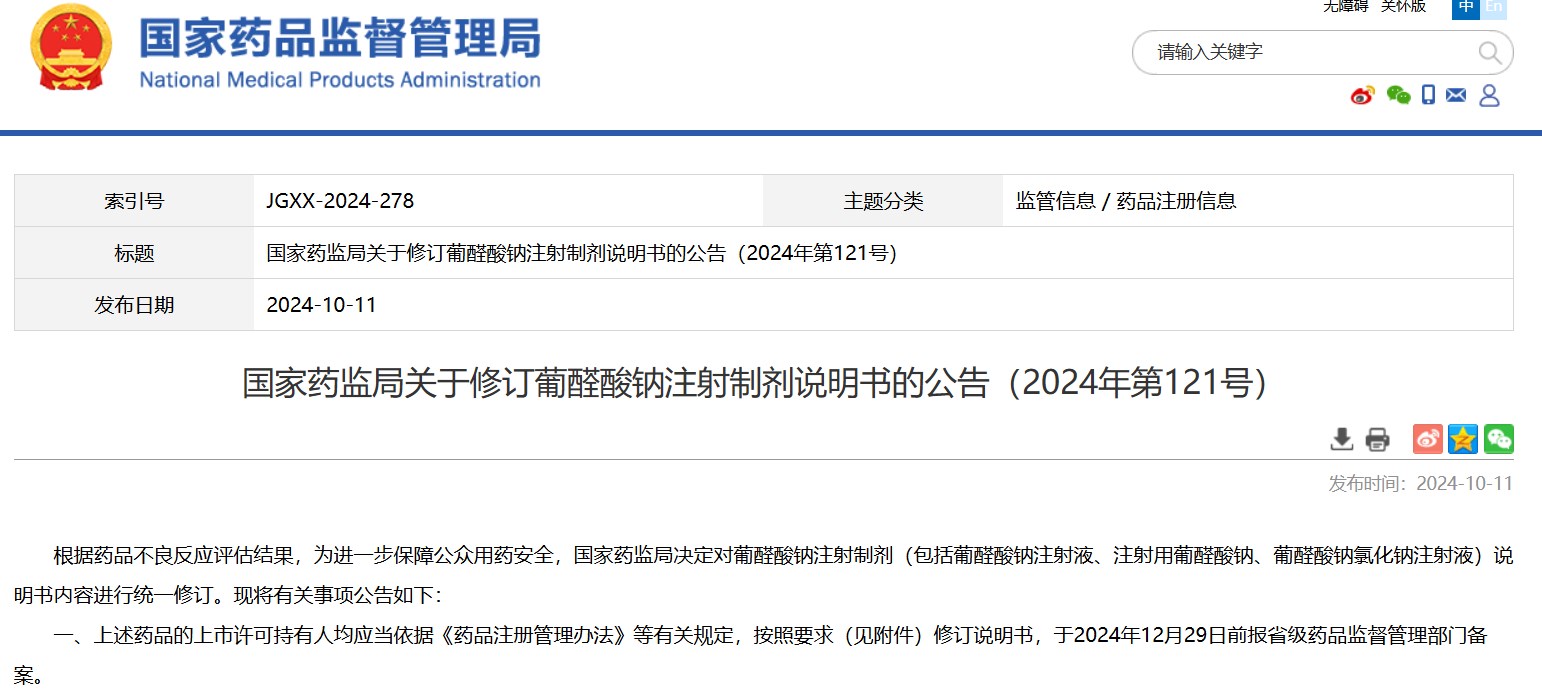Click the national emblem logo
Image resolution: width=1542 pixels, height=698 pixels.
click(71, 47)
